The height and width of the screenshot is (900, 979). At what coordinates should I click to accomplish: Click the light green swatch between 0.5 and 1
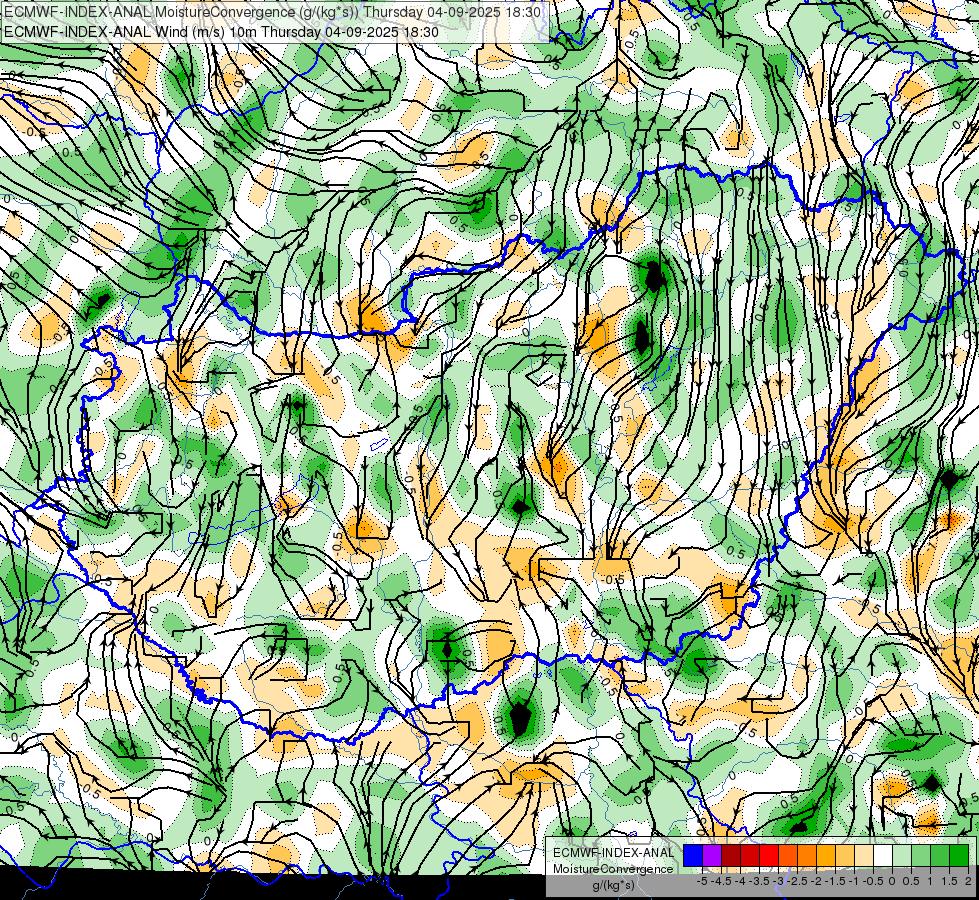point(921,856)
